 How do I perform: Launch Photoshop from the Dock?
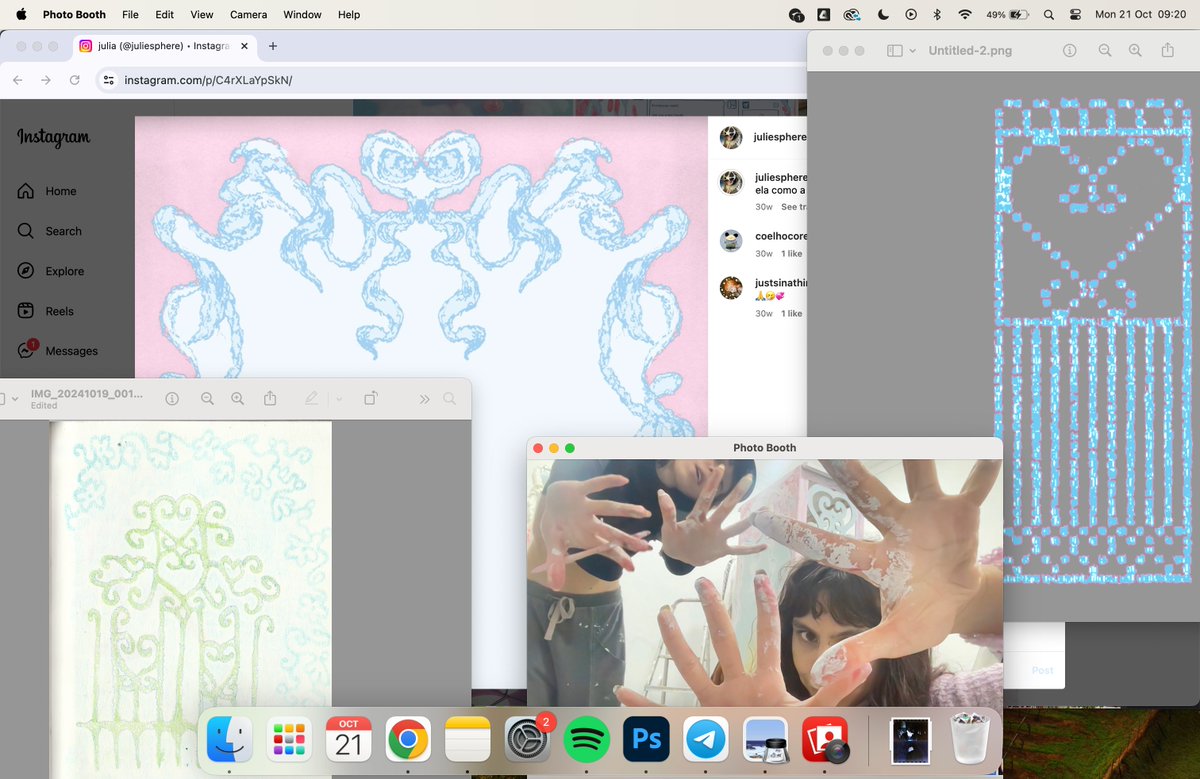[647, 740]
